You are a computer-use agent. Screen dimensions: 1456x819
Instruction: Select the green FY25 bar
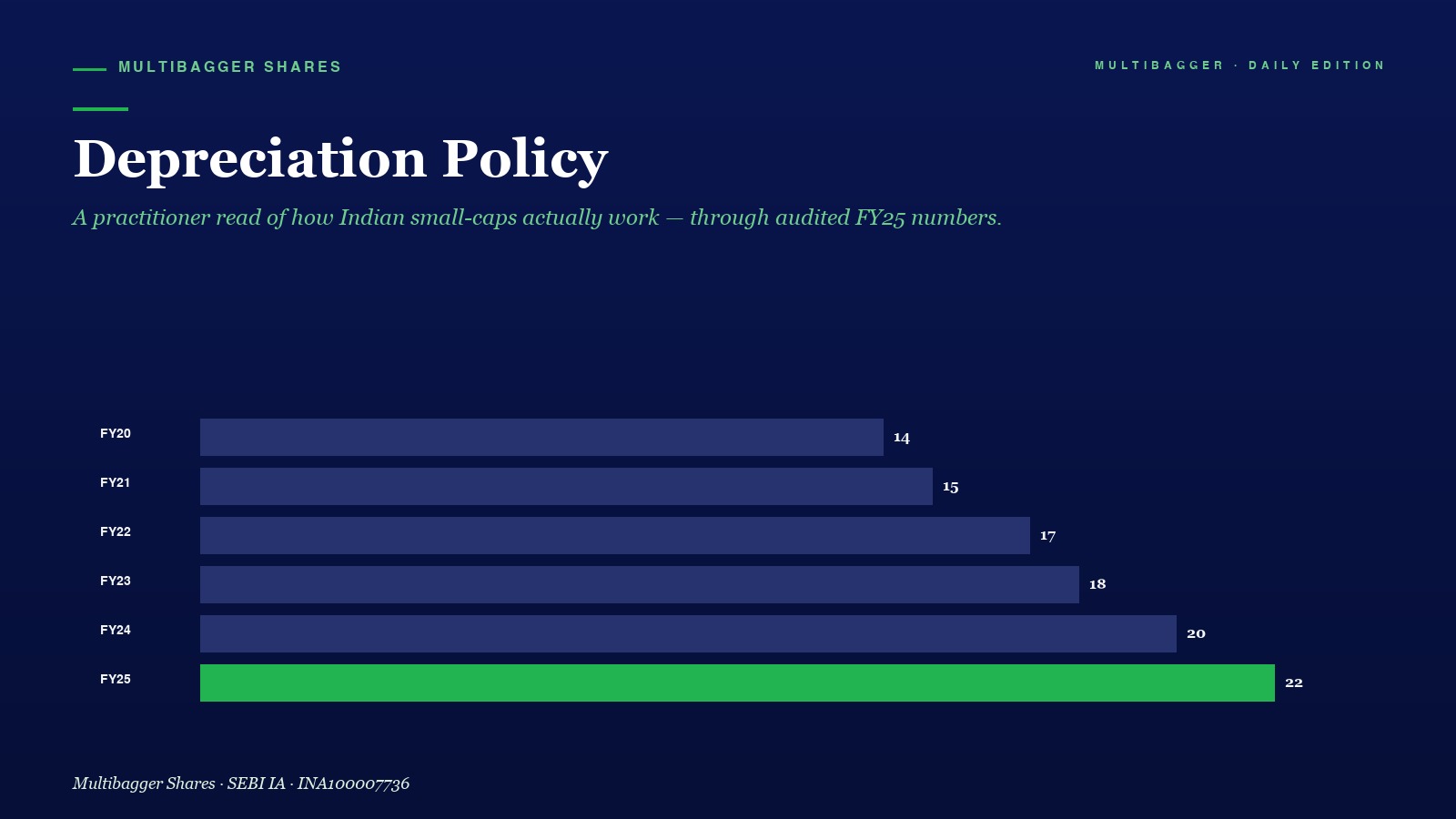coord(737,682)
